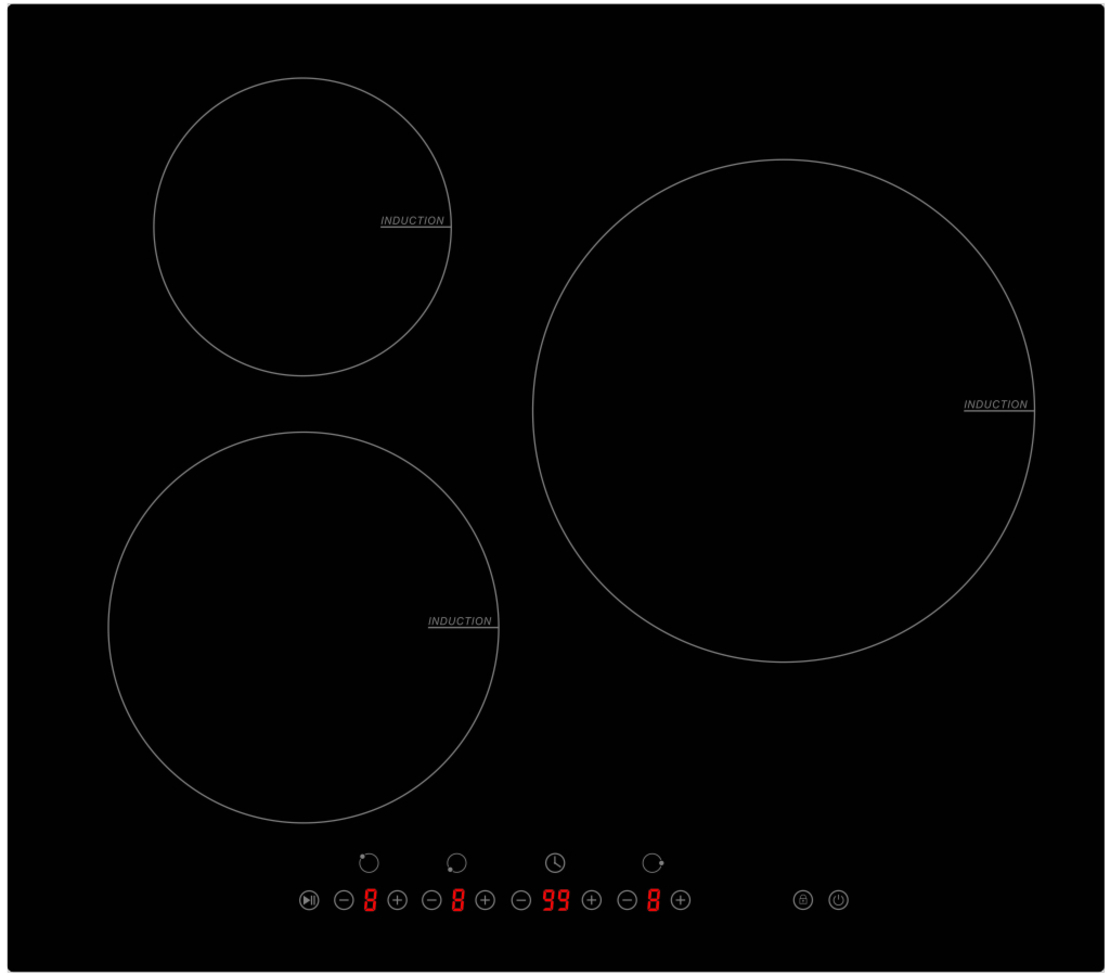Decrease power for the right burner

coord(627,901)
